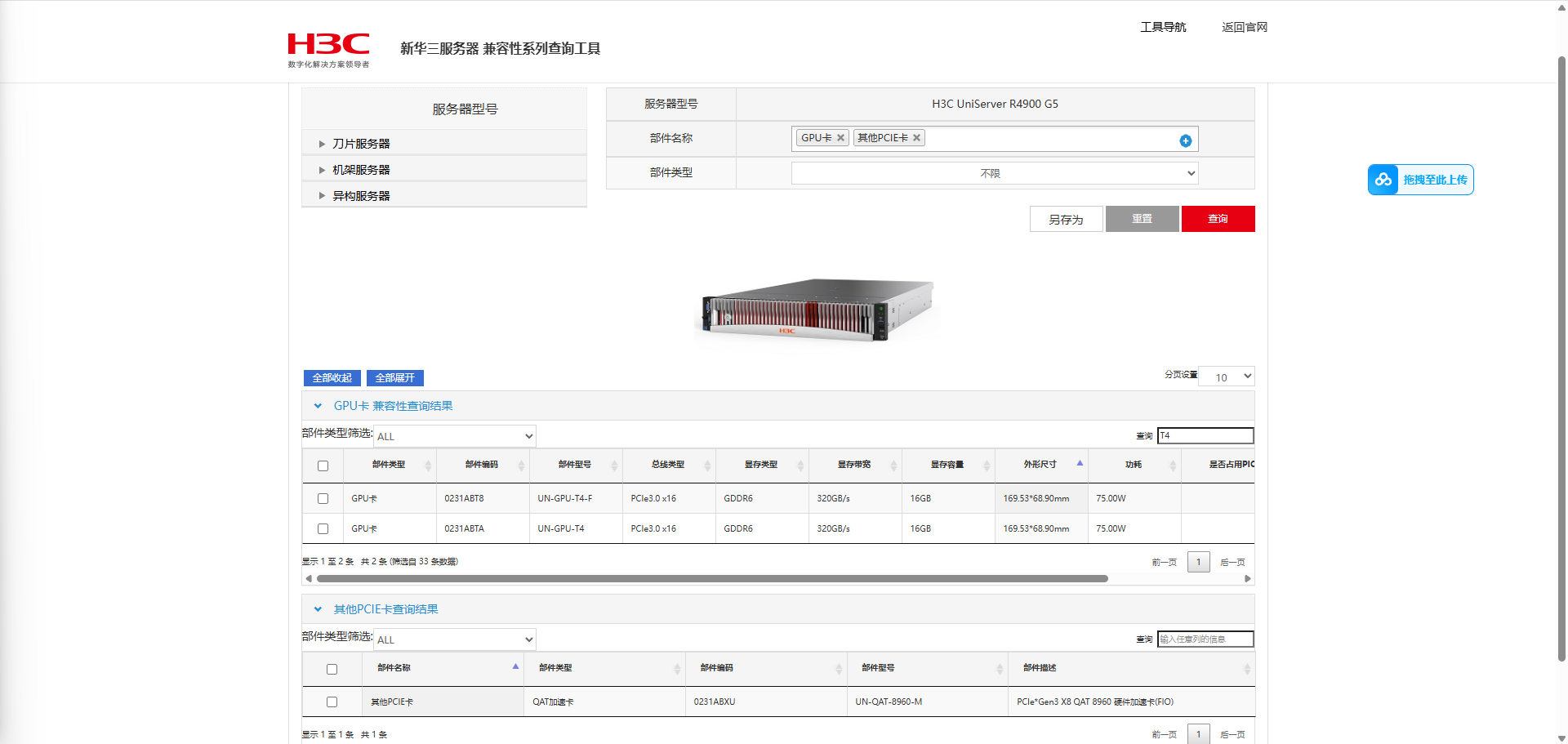Check select-all checkbox in 其他PCIE卡 table header
This screenshot has width=1568, height=744.
tap(332, 669)
